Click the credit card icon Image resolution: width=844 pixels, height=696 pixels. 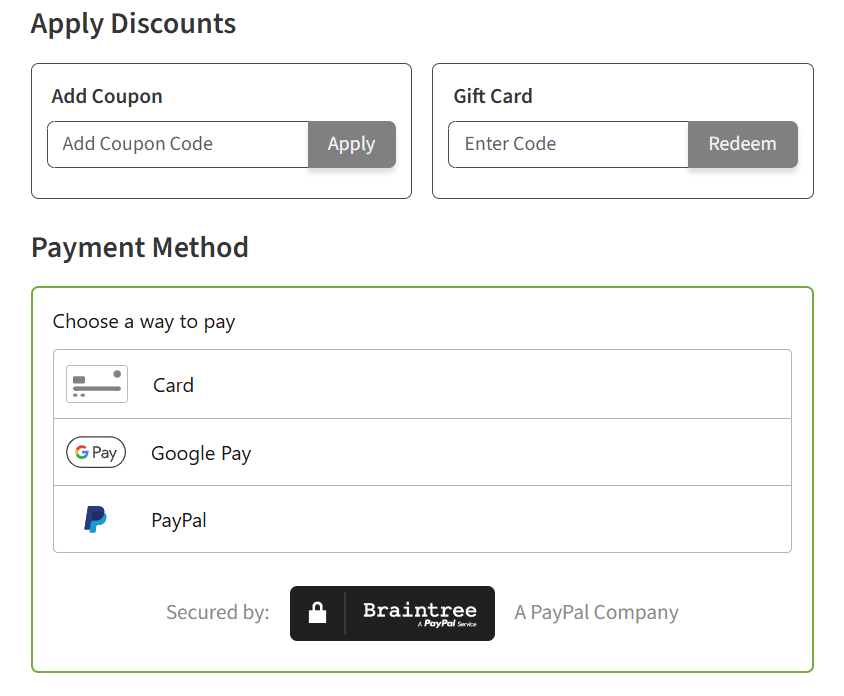click(x=97, y=385)
